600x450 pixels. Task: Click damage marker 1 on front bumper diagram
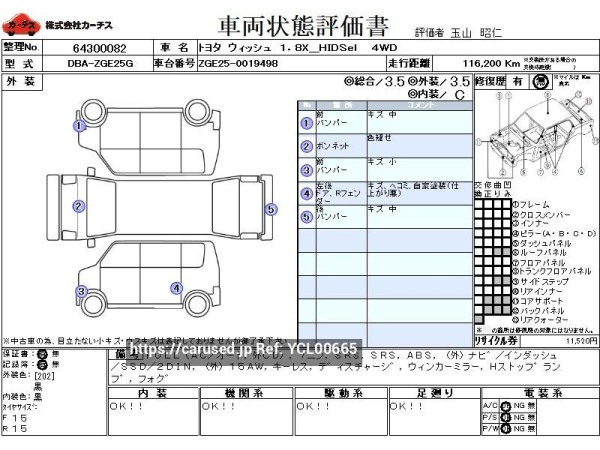pyautogui.click(x=78, y=126)
